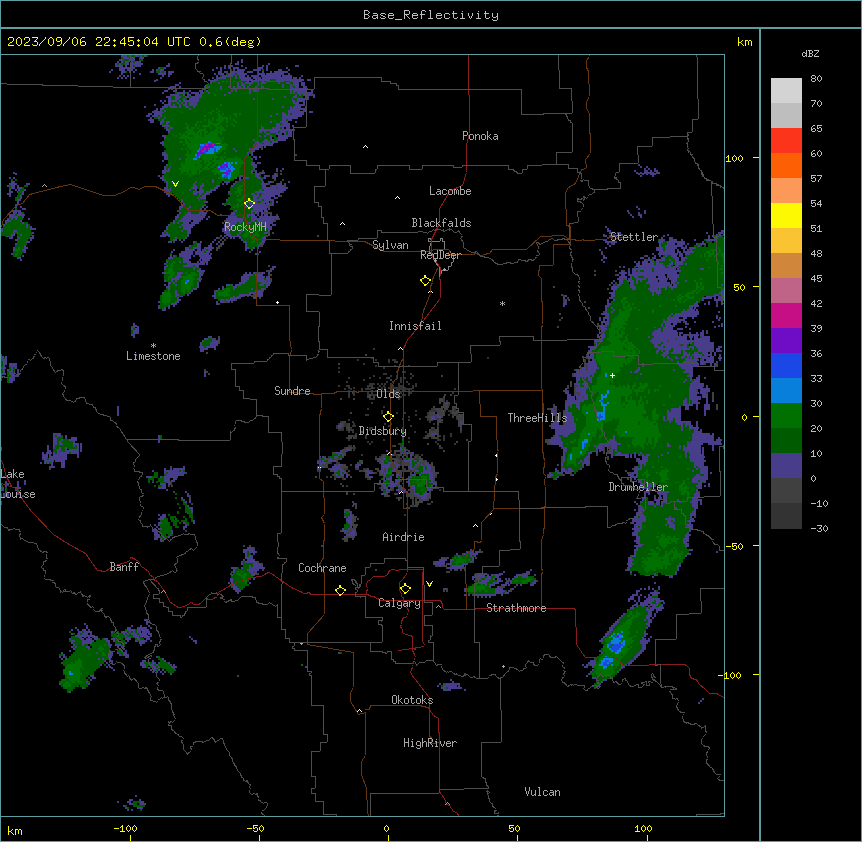Pick the red 65–60 dBZ legend swatch
Image resolution: width=862 pixels, height=842 pixels.
point(786,140)
